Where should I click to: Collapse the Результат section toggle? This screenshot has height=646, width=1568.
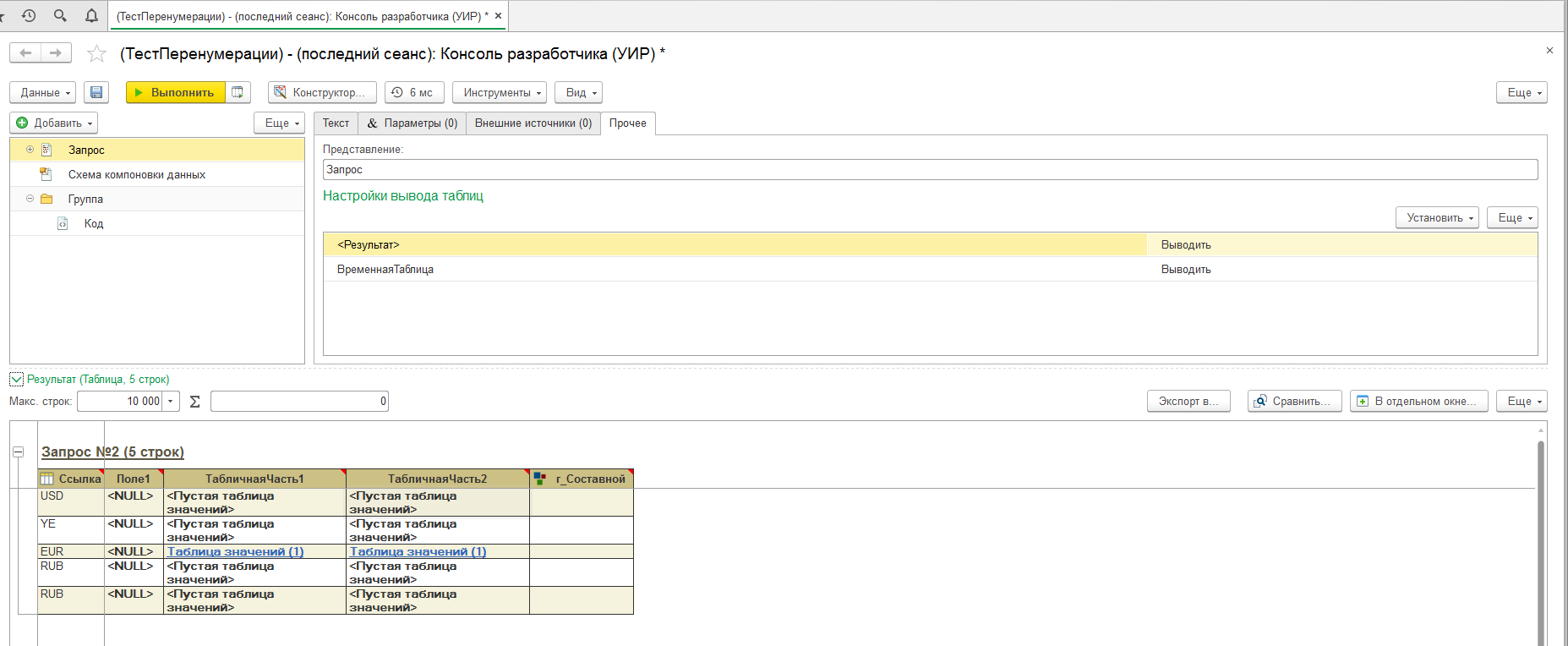16,380
